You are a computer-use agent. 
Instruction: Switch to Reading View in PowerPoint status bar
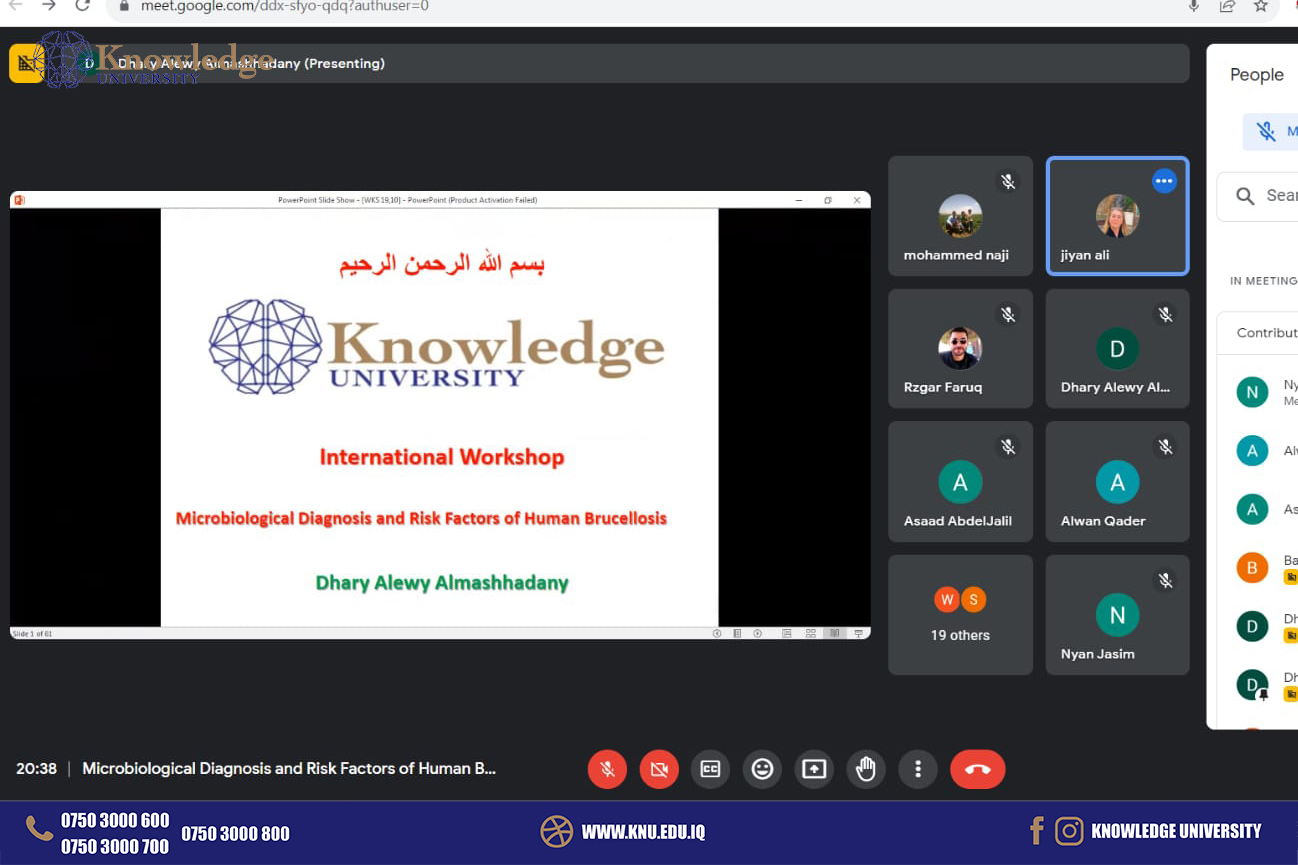click(x=834, y=633)
